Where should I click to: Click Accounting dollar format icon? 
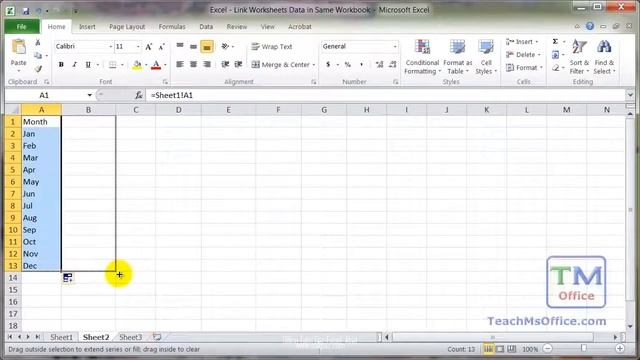coord(328,64)
